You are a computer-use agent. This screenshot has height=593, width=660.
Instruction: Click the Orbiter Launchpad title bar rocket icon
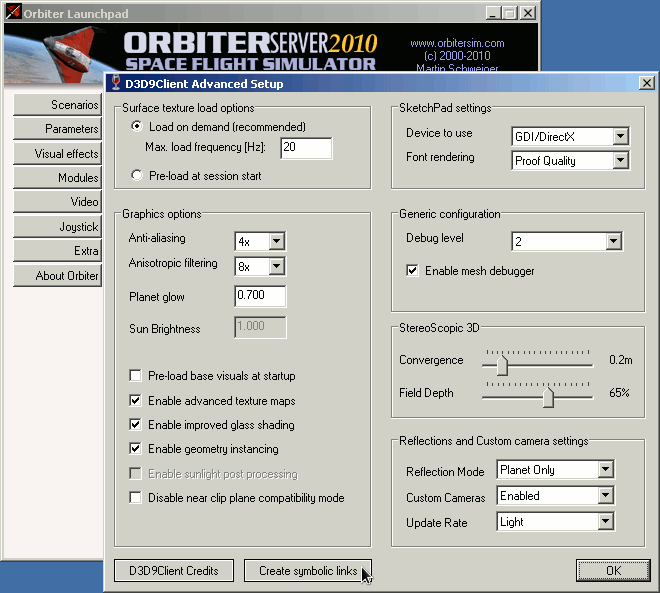[13, 12]
